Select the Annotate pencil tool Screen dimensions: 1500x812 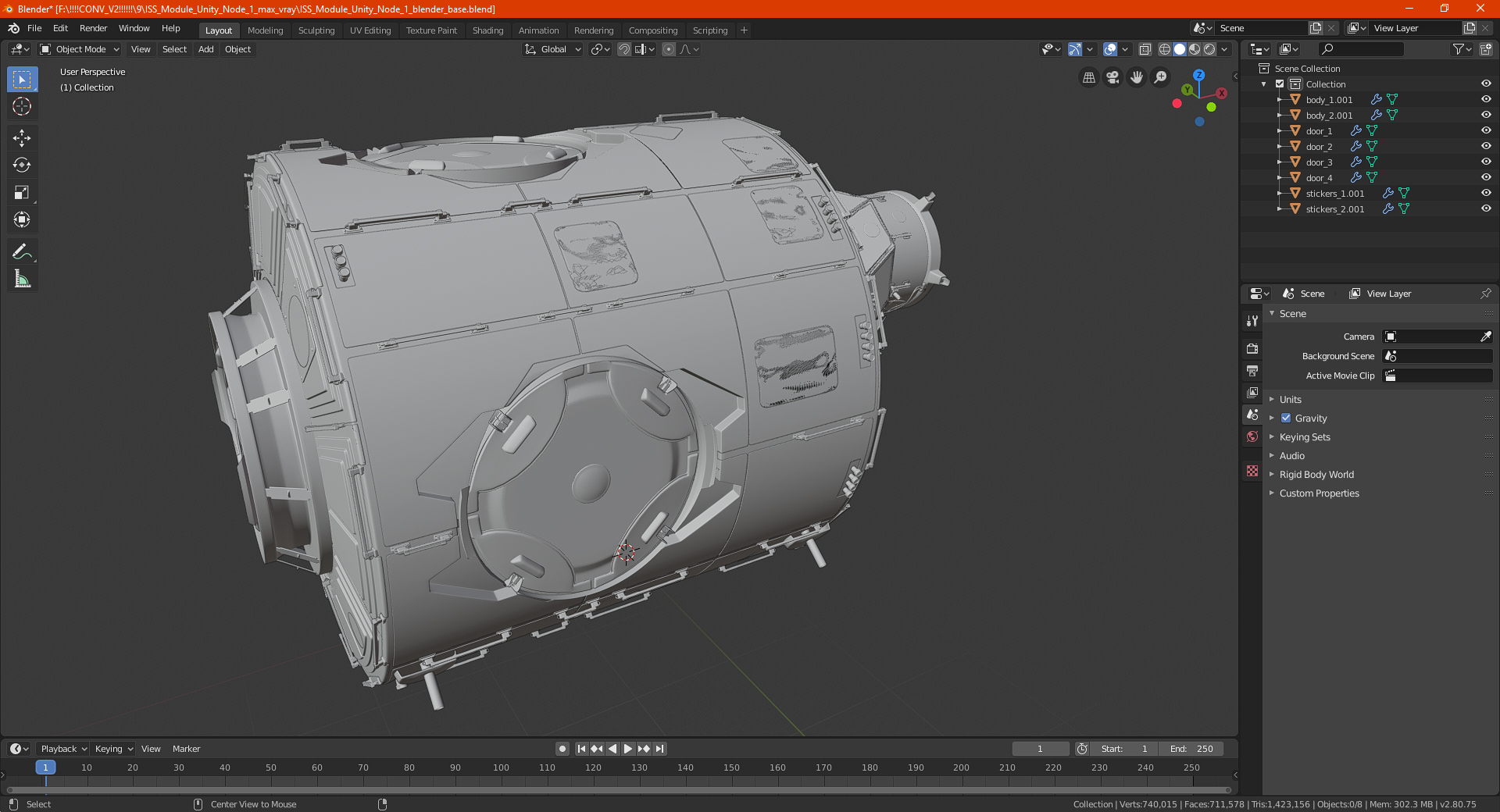point(22,251)
